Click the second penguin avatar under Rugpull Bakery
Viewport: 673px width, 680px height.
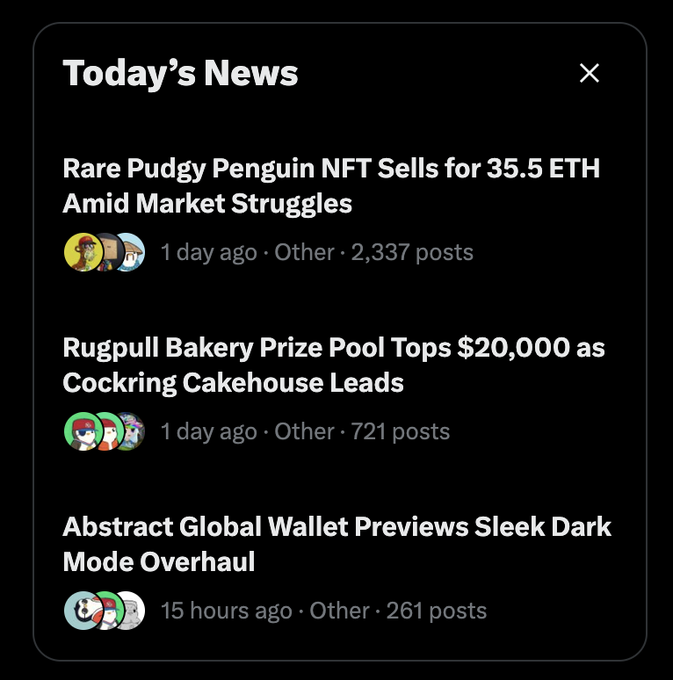(x=106, y=431)
